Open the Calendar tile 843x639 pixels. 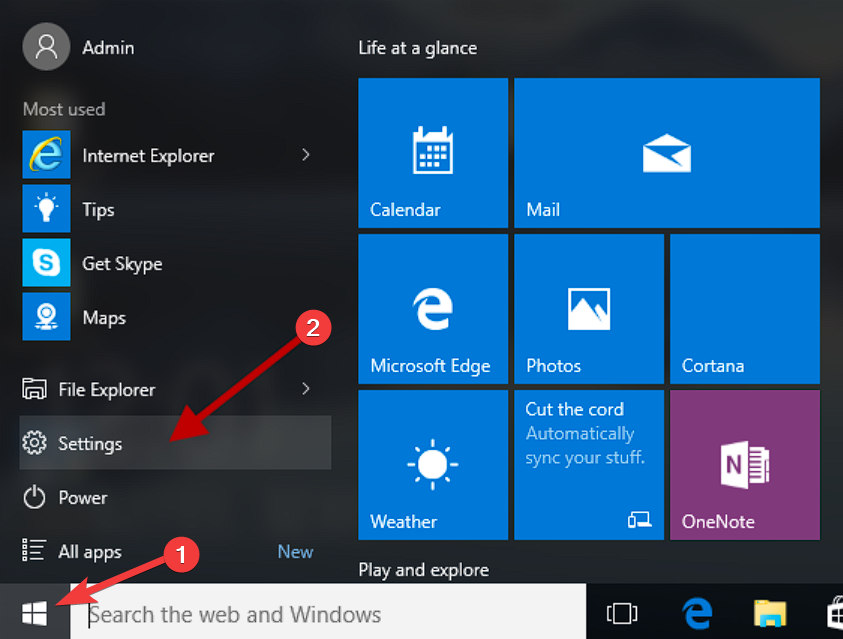(x=432, y=153)
